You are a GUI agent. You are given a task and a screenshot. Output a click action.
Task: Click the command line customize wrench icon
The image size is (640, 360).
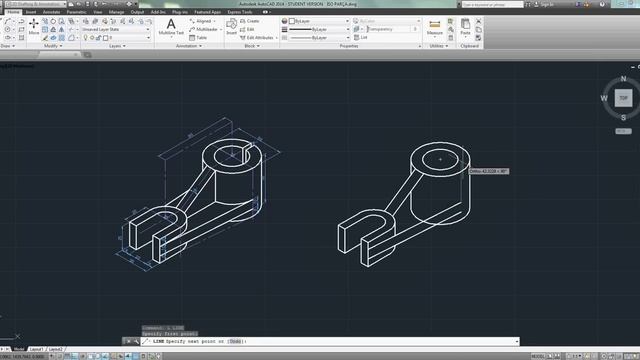click(x=136, y=341)
